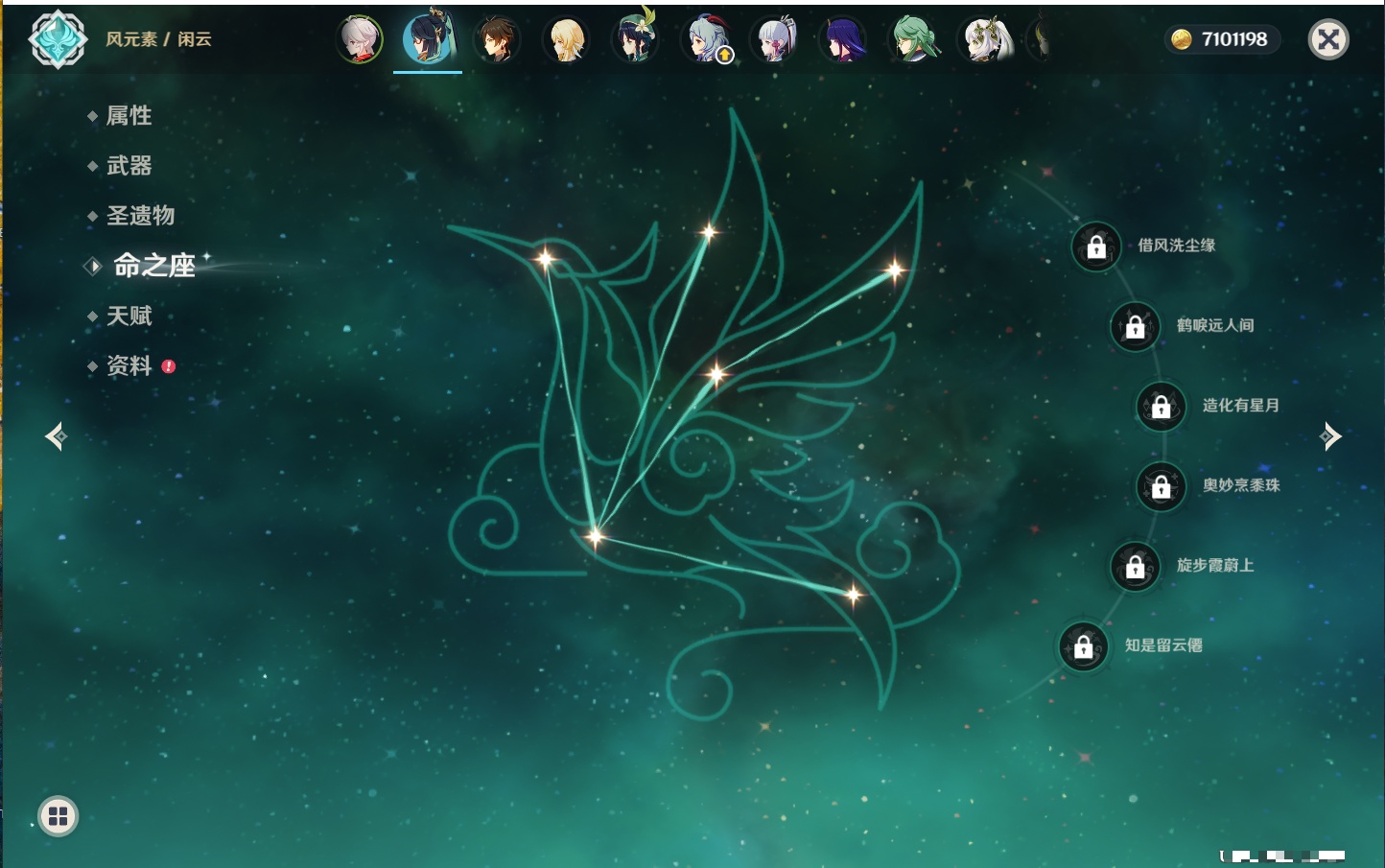
Task: Click the 风元素 / 闲云 title text
Action: [158, 39]
